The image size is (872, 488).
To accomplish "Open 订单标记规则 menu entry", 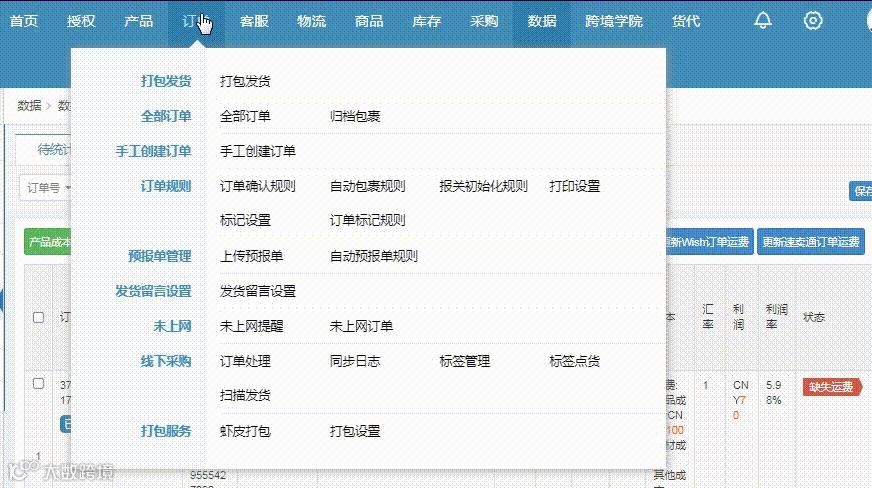I will pos(368,220).
